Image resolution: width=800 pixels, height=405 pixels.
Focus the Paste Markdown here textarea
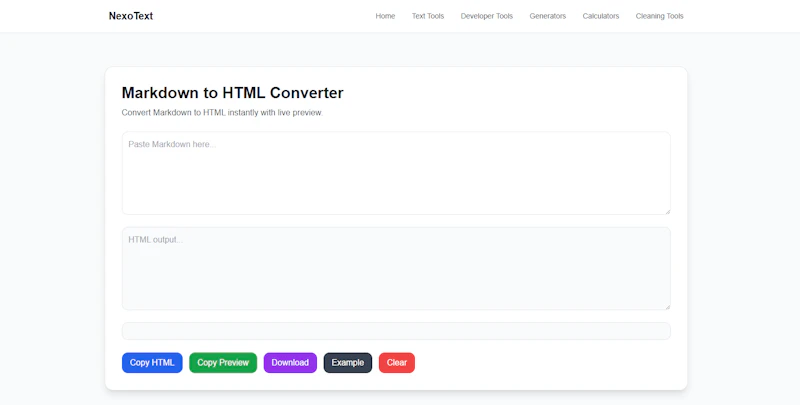point(396,173)
